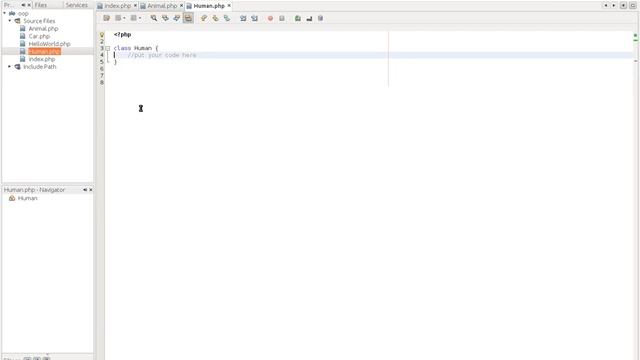Screen dimensions: 640x360
Task: Minimize the Navigator panel
Action: pyautogui.click(x=85, y=190)
